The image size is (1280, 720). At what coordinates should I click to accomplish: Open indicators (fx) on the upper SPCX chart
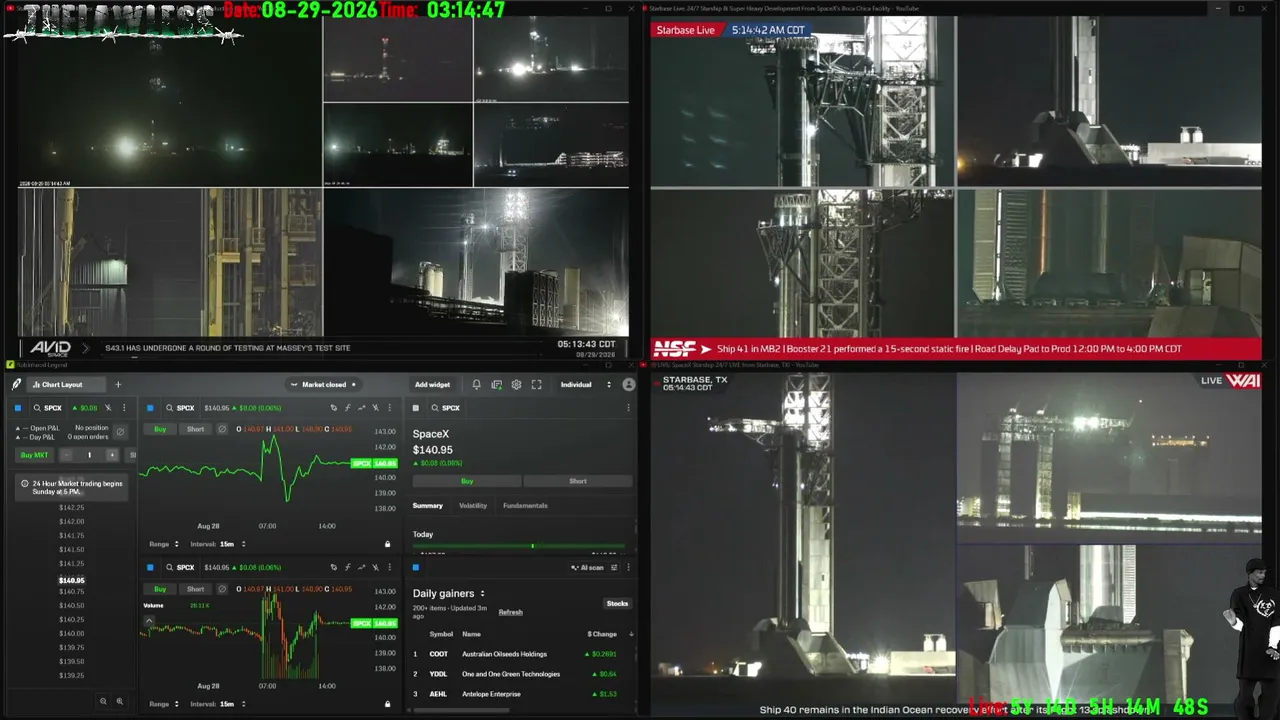coord(347,408)
